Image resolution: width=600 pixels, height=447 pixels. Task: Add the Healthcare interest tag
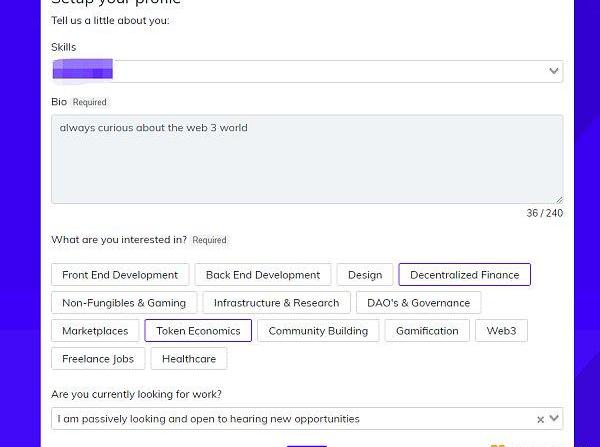coord(189,359)
